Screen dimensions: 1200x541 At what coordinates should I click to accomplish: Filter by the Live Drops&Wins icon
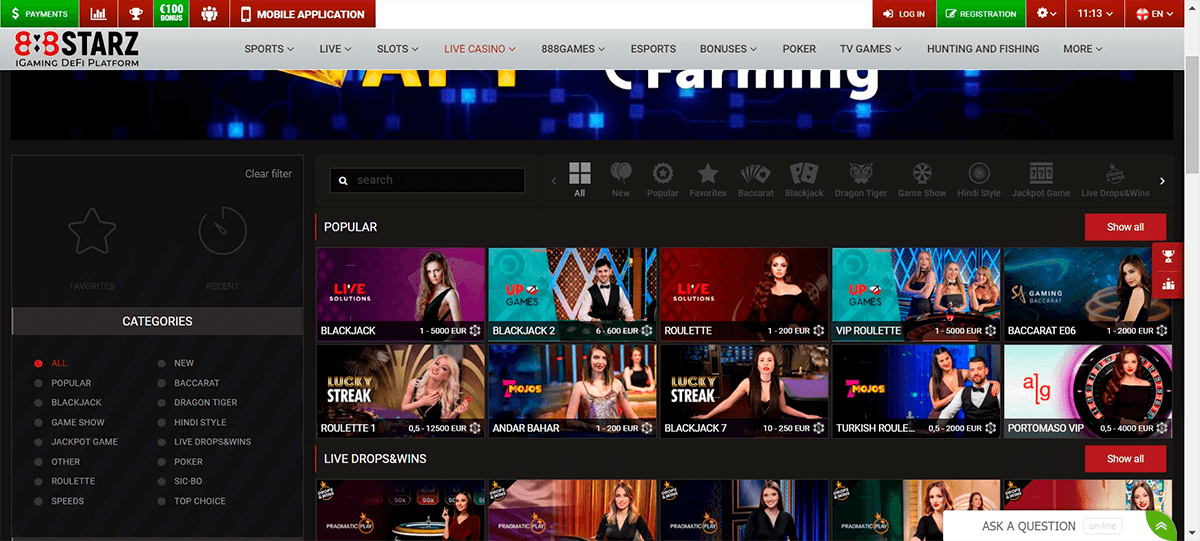click(x=1115, y=179)
